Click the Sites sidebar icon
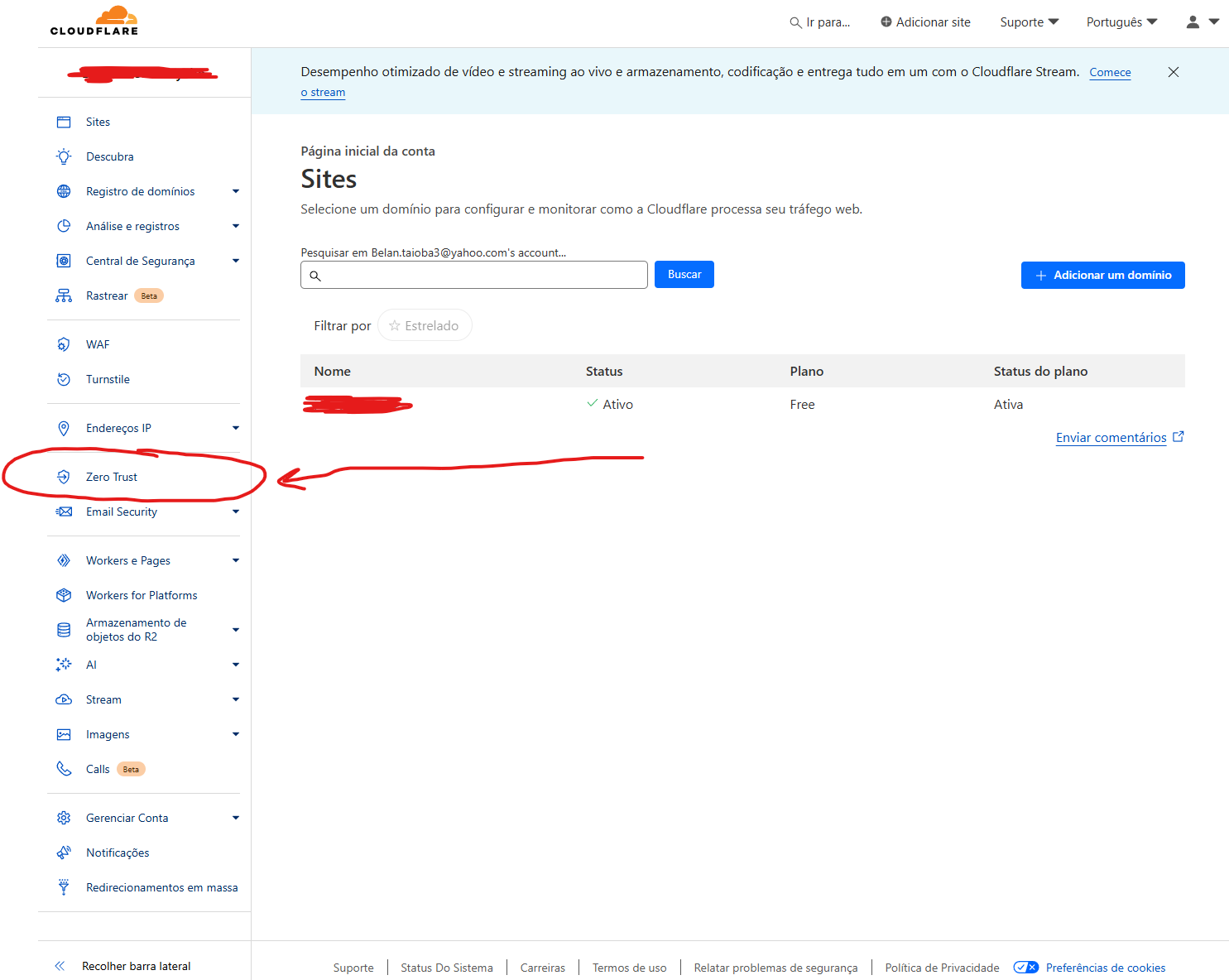 (64, 122)
